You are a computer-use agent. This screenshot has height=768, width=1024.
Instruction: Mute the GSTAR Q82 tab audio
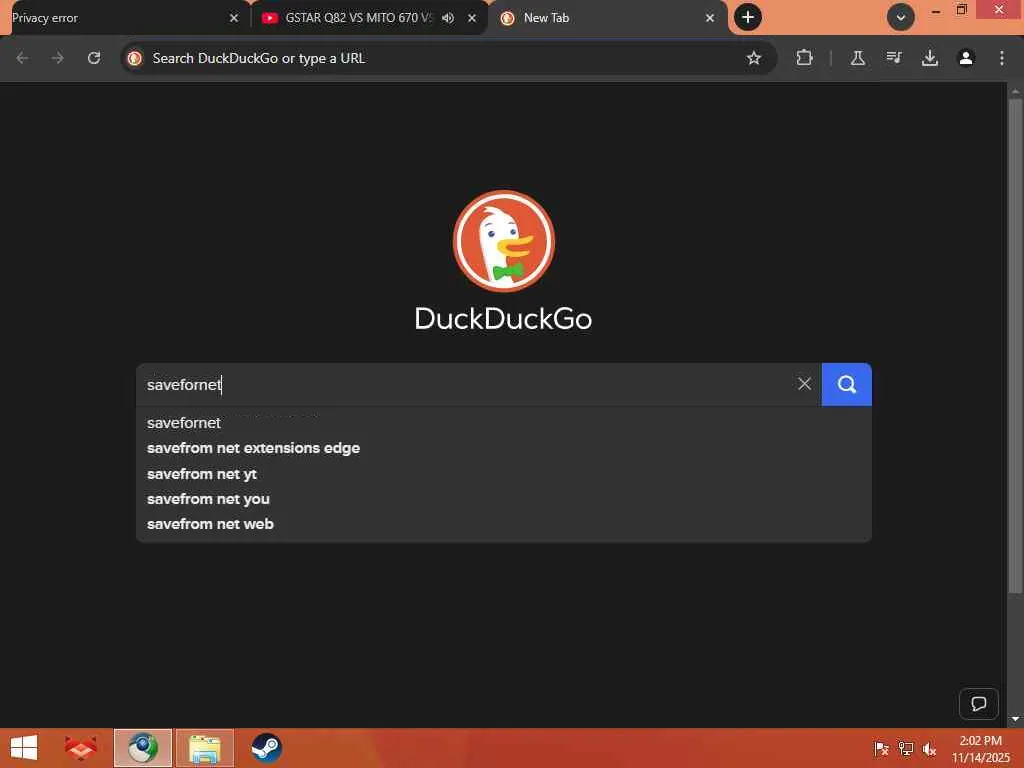click(448, 18)
